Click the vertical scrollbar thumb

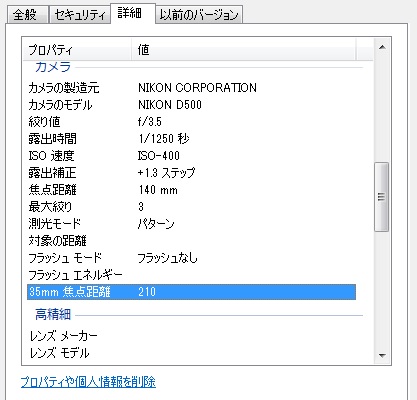382,197
